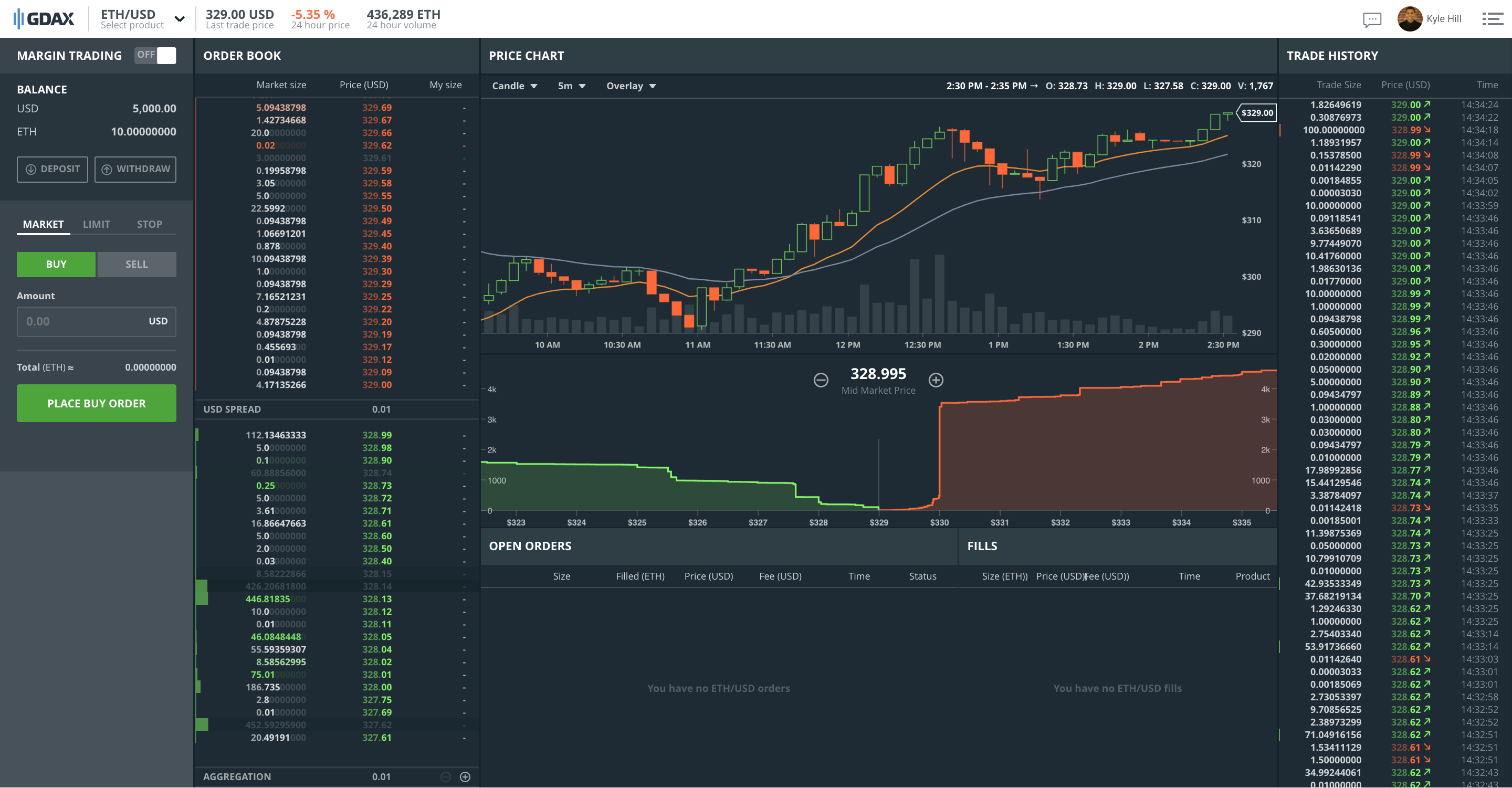Click the withdraw icon button
Viewport: 1512px width, 788px height.
click(108, 169)
